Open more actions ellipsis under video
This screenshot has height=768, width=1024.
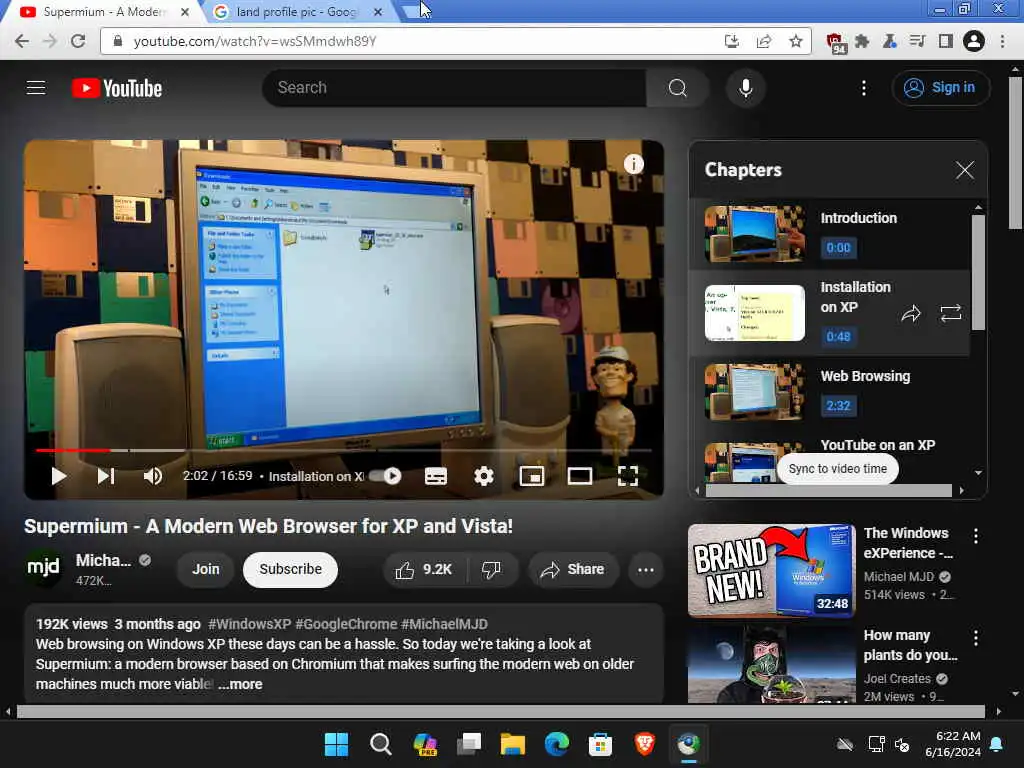coord(646,569)
